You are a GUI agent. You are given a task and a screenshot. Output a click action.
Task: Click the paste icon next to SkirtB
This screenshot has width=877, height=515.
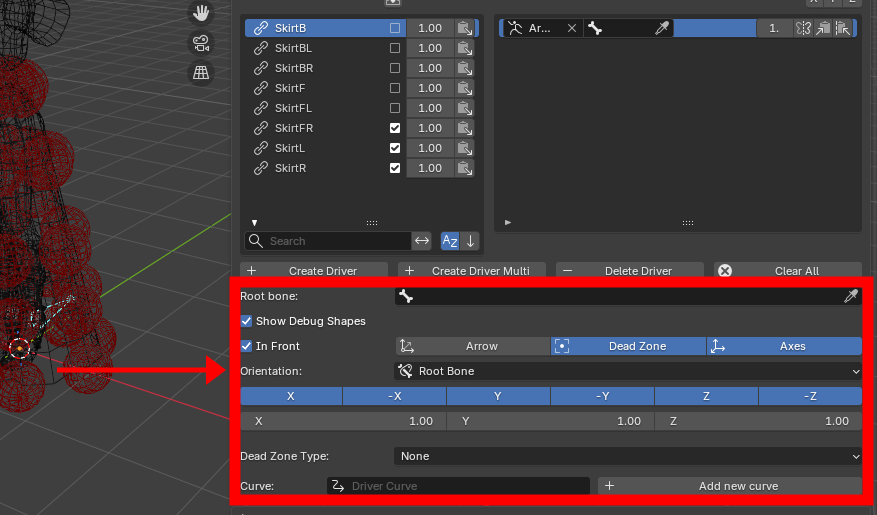pos(465,28)
